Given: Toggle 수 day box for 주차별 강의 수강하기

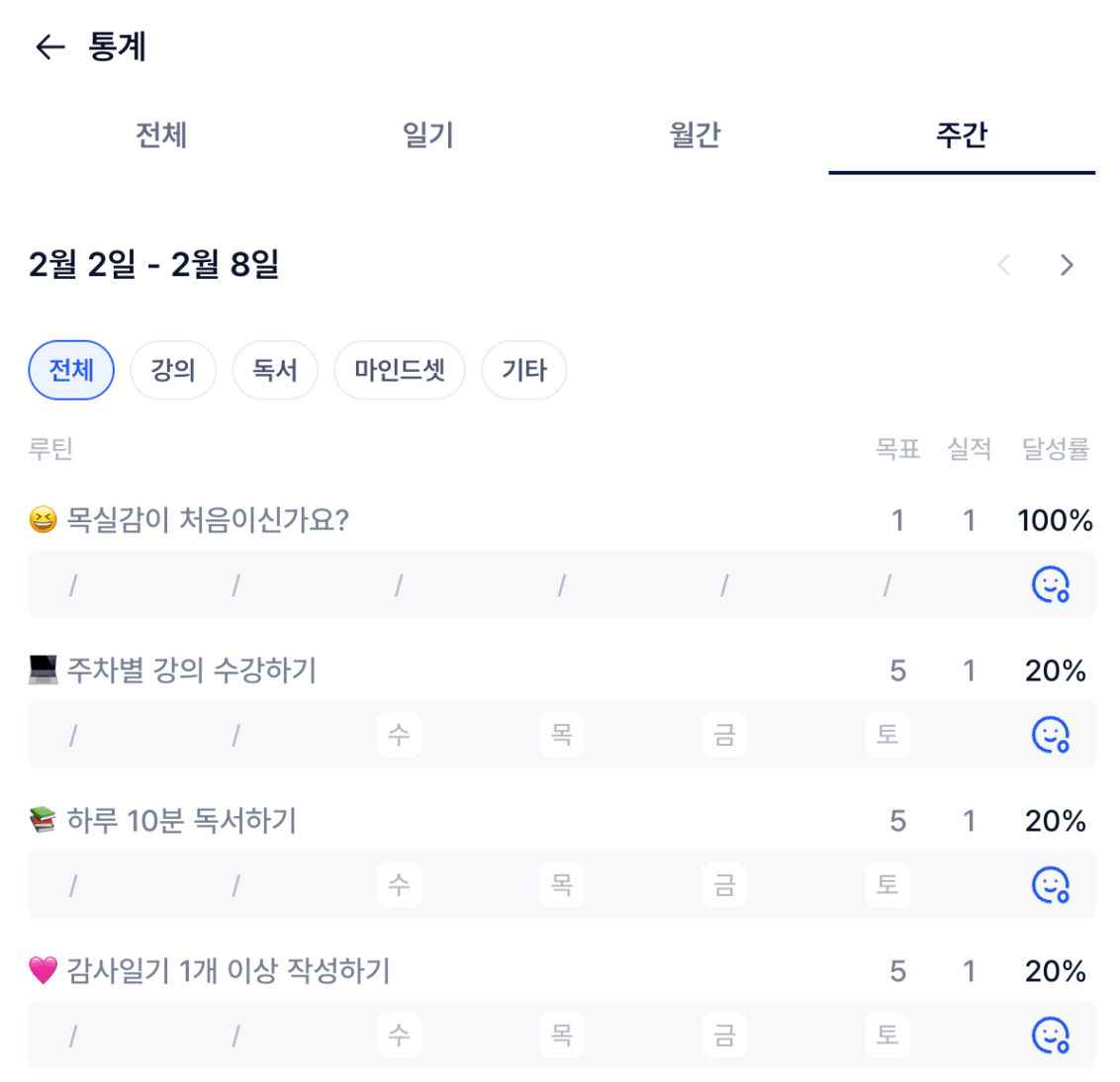Looking at the screenshot, I should (x=399, y=735).
